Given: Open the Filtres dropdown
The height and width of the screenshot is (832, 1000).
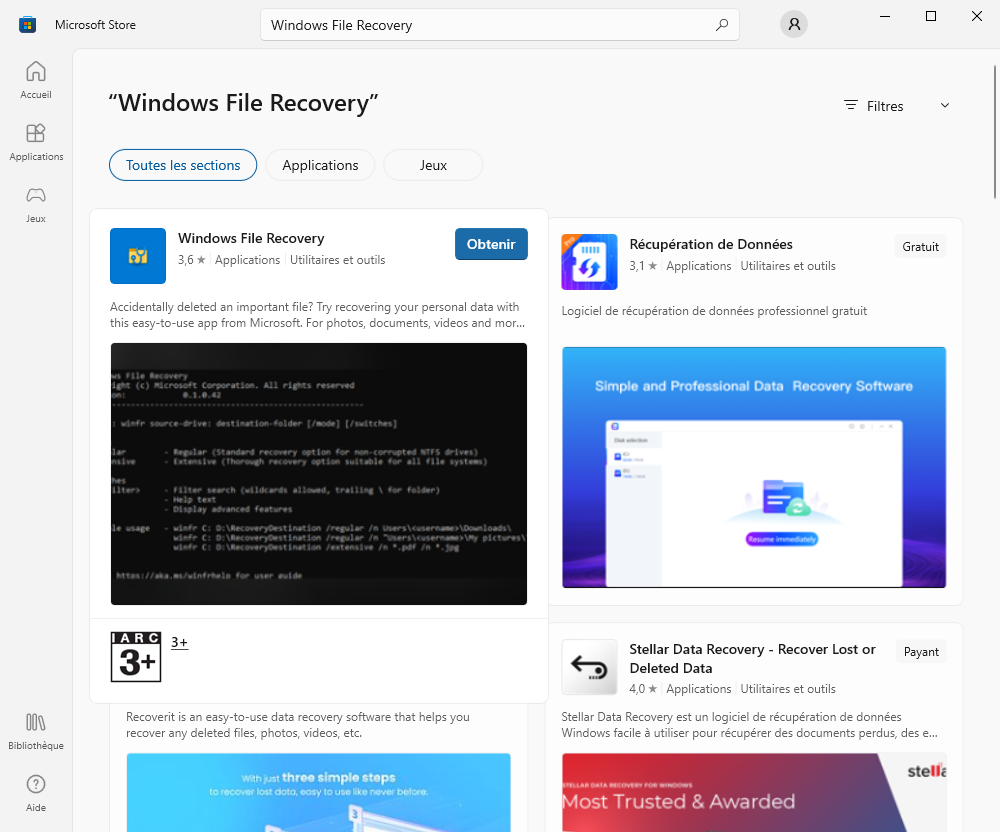Looking at the screenshot, I should coord(895,105).
